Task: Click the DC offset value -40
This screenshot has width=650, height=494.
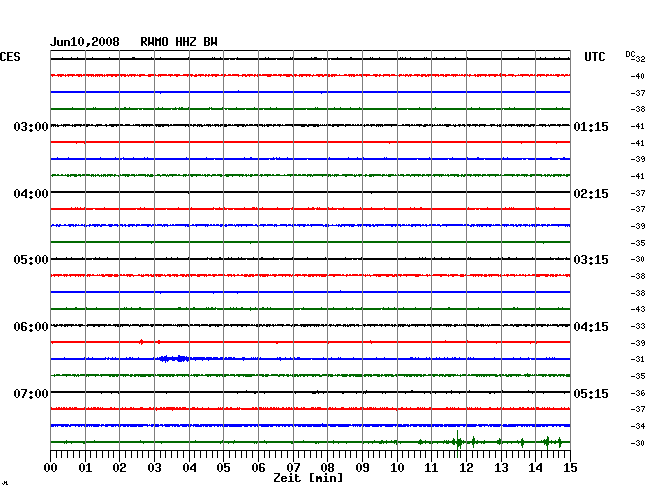Action: click(x=638, y=76)
